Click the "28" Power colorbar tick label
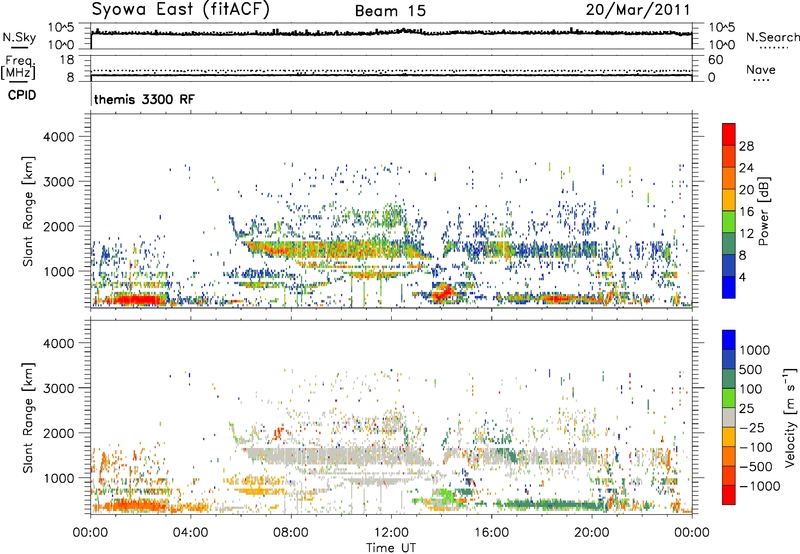The image size is (800, 554). point(746,146)
